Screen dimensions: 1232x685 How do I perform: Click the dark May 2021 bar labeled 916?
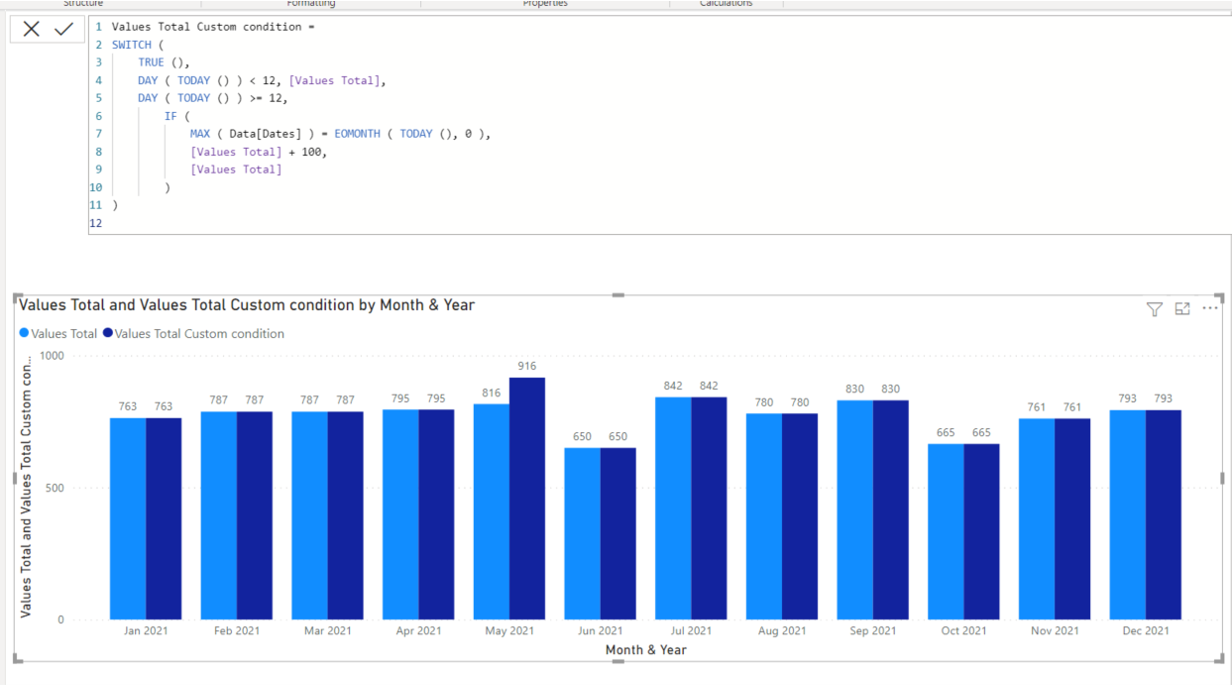(527, 498)
